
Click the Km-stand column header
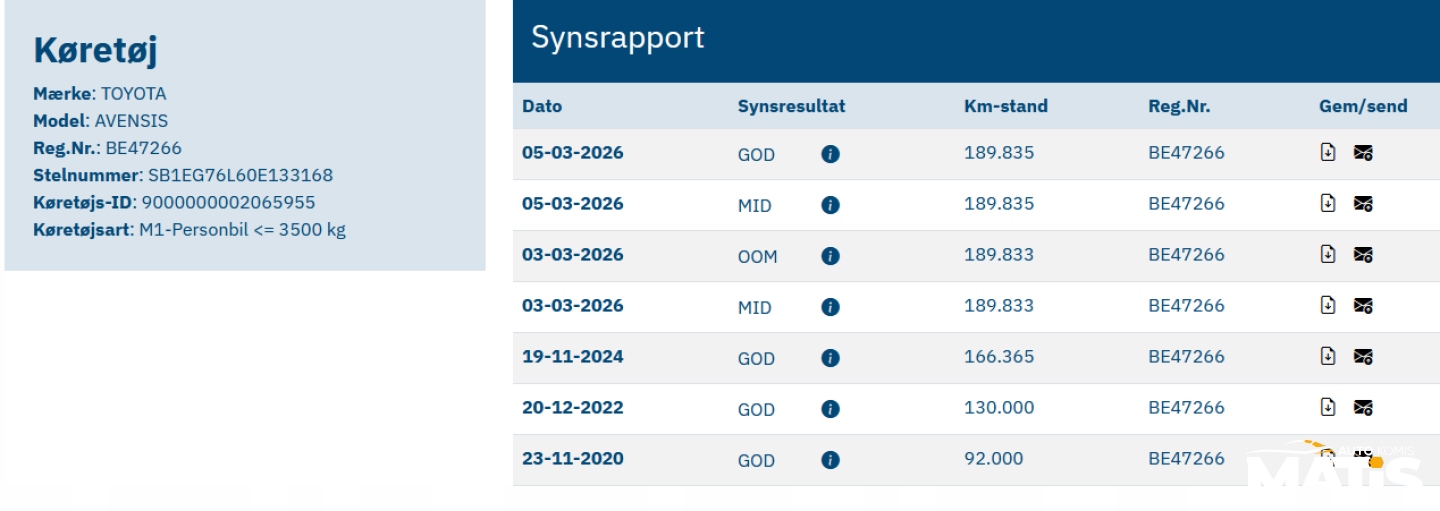click(1005, 106)
